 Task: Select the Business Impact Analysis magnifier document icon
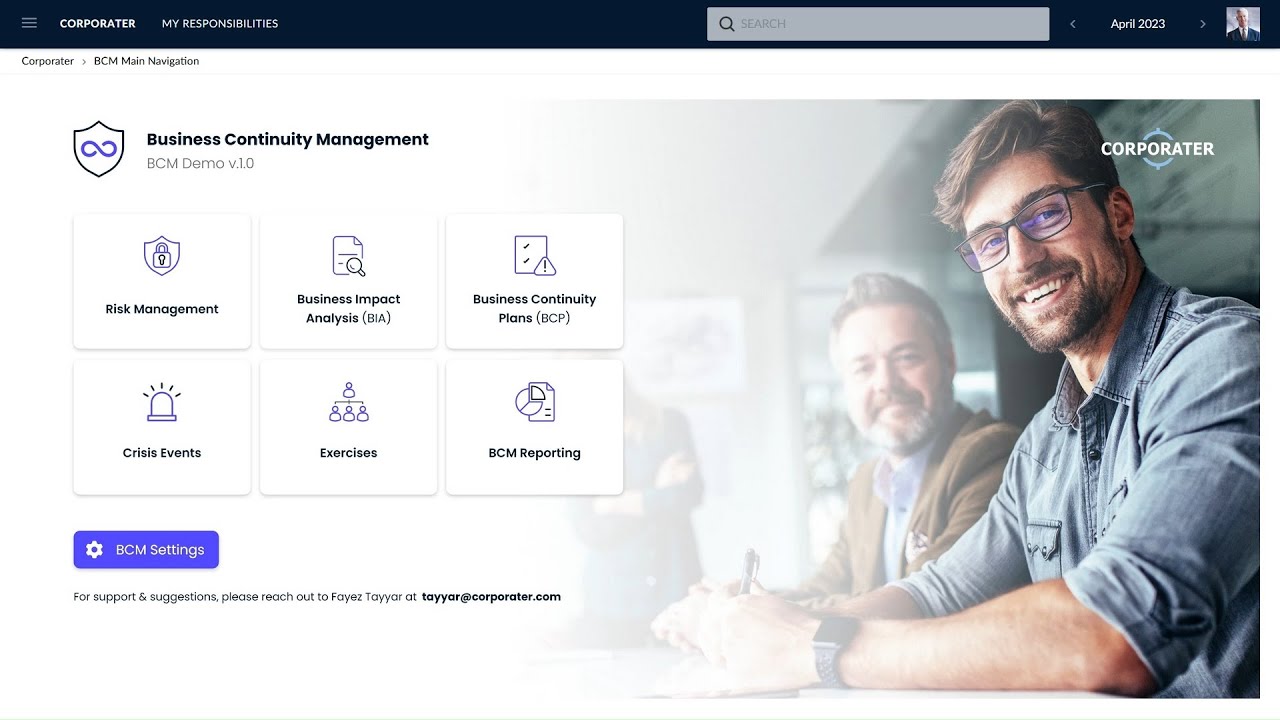click(348, 255)
